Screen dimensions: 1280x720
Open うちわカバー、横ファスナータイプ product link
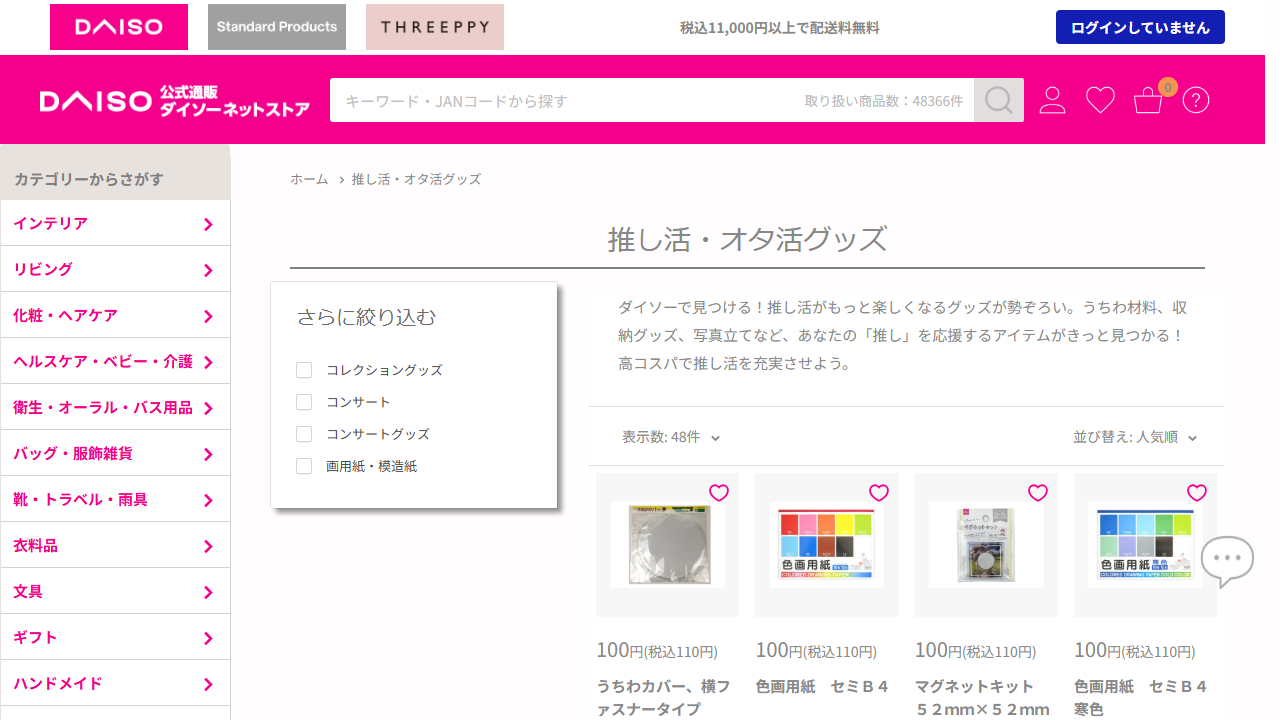pos(663,698)
